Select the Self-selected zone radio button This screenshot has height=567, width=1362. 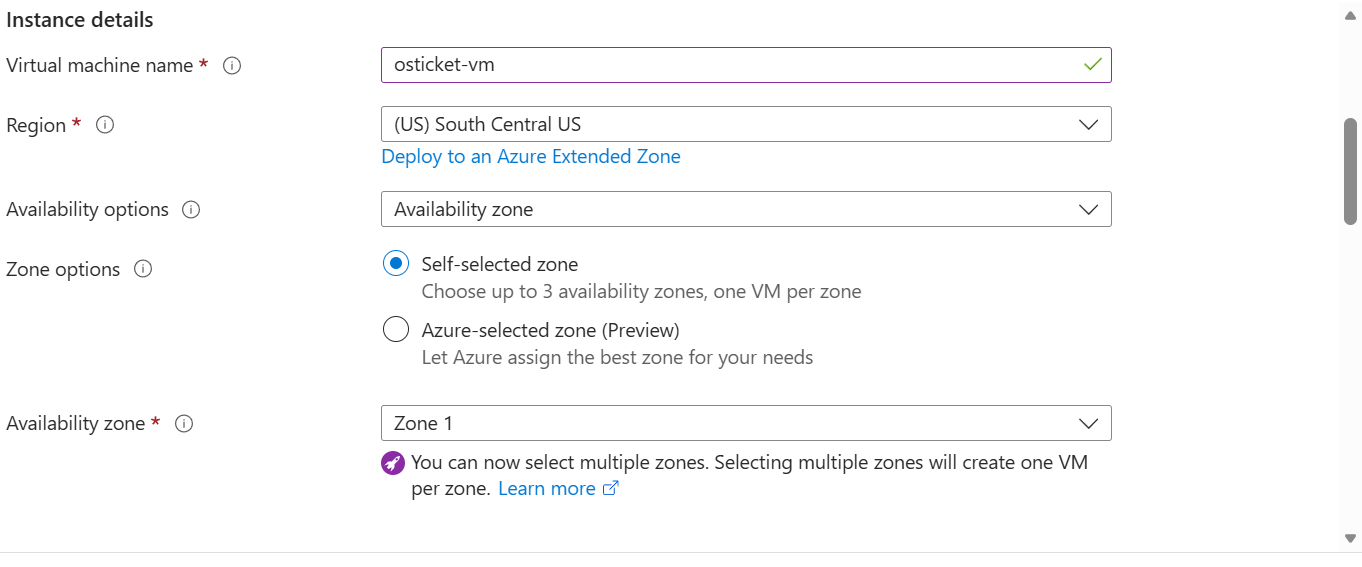396,264
